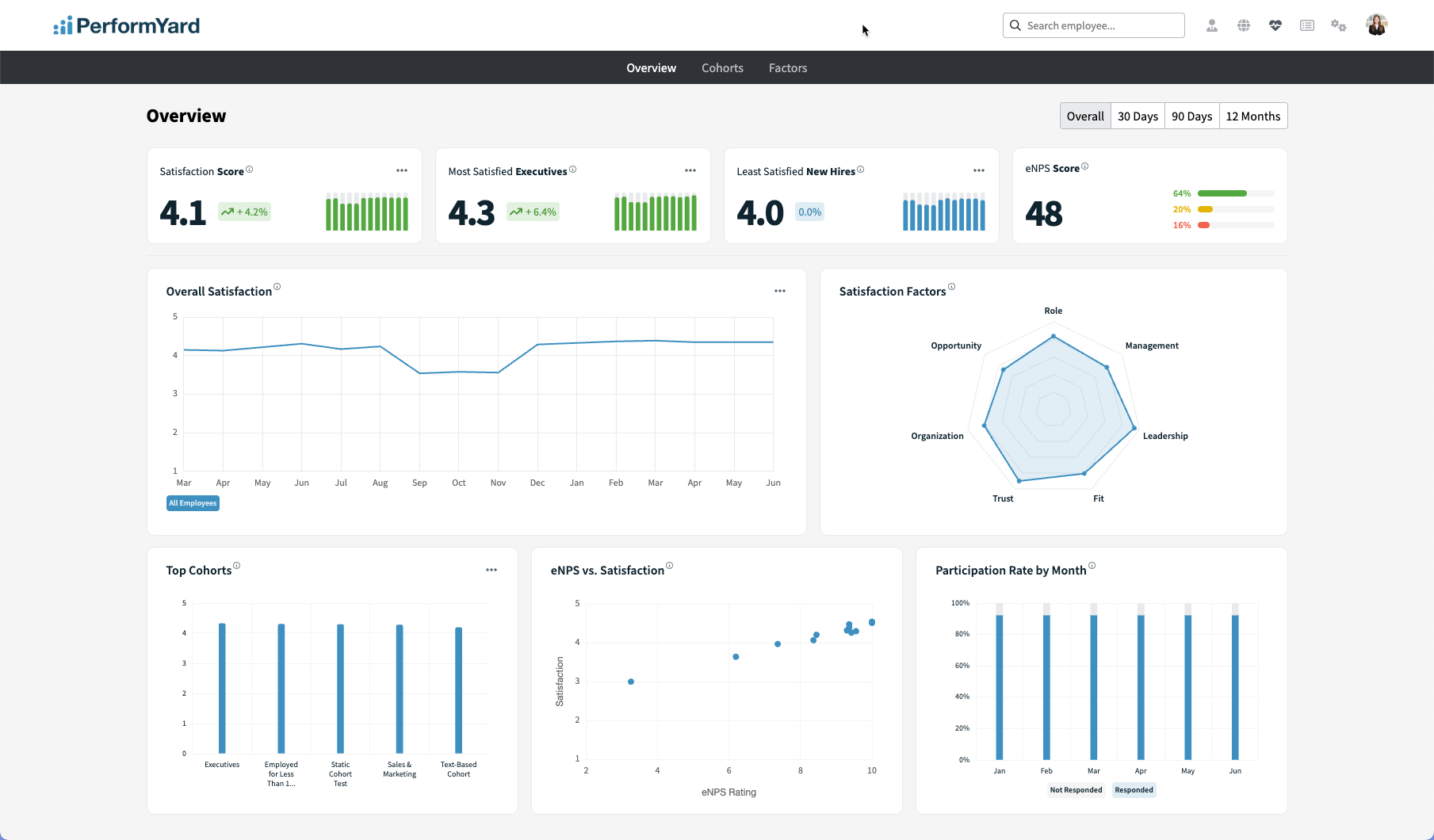Click the PerformYard logo
This screenshot has width=1434, height=840.
pos(127,25)
